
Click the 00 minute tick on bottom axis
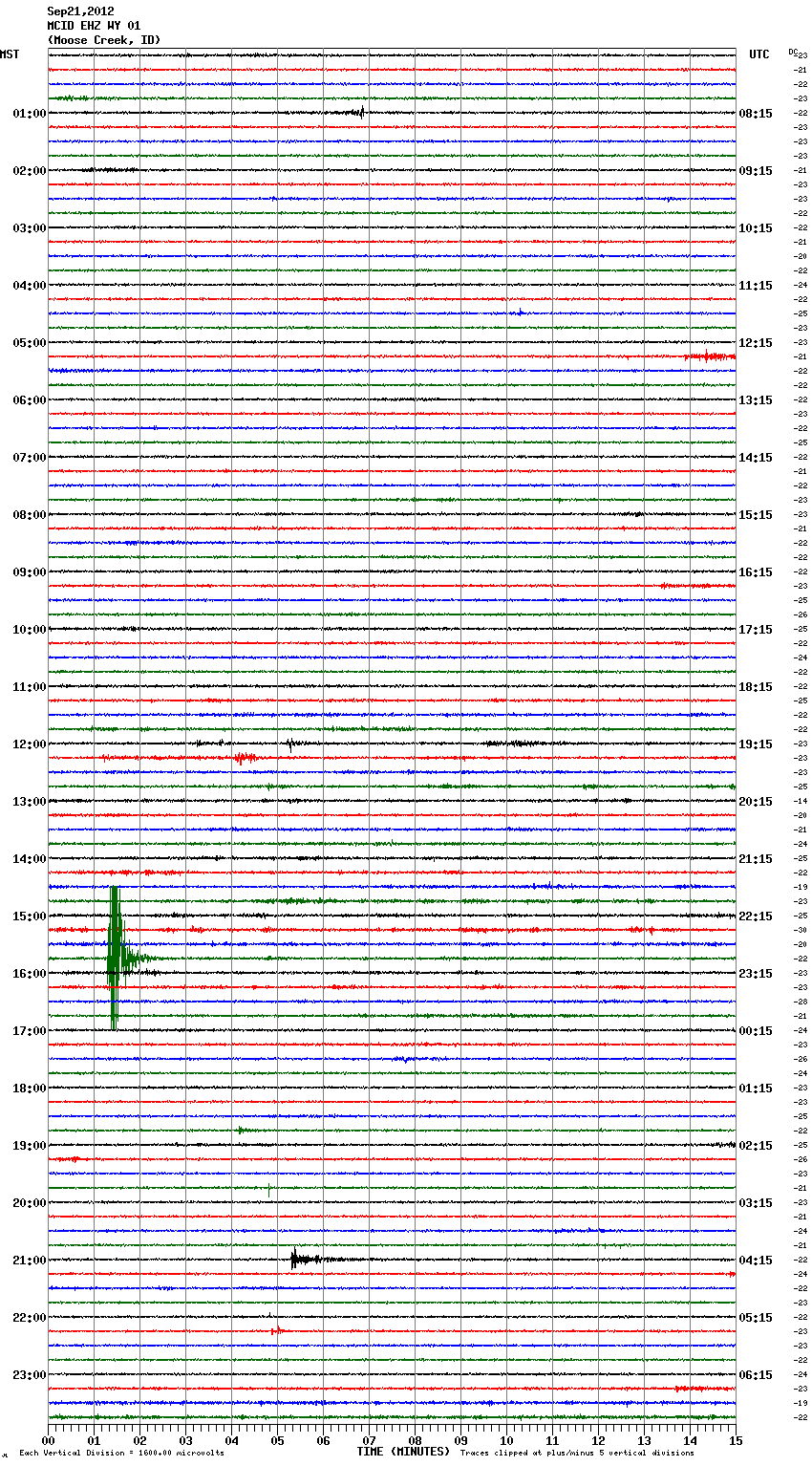(x=49, y=1440)
